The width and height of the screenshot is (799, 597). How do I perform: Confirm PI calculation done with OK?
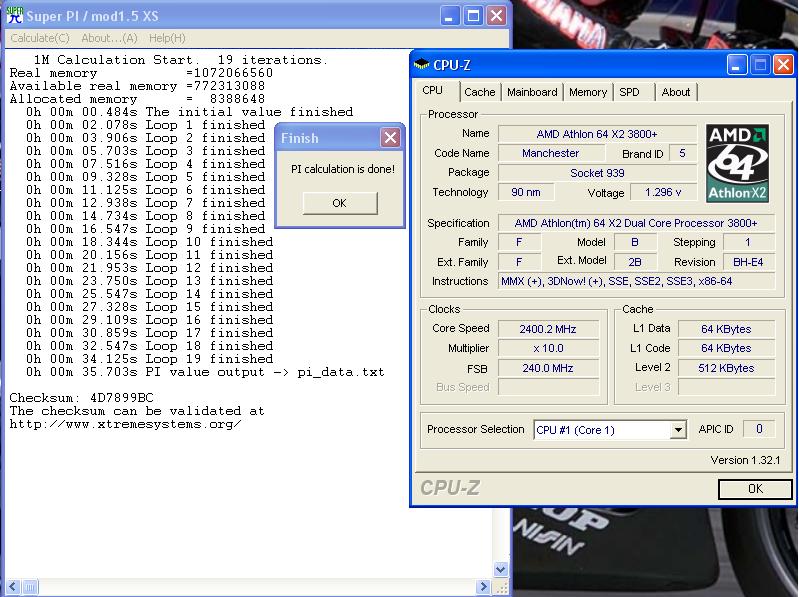pos(339,203)
